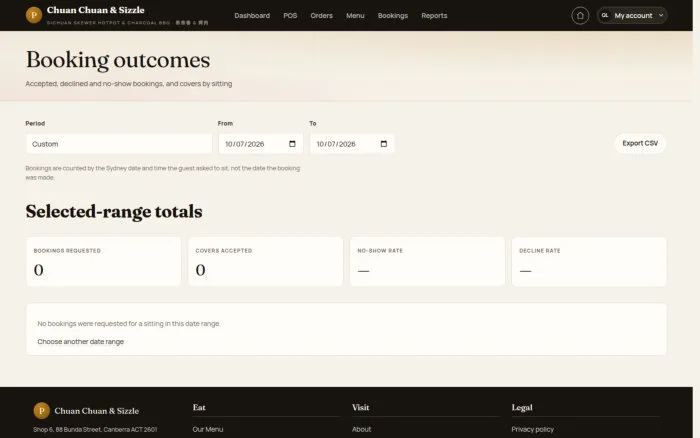Export booking outcomes as CSV

point(640,143)
